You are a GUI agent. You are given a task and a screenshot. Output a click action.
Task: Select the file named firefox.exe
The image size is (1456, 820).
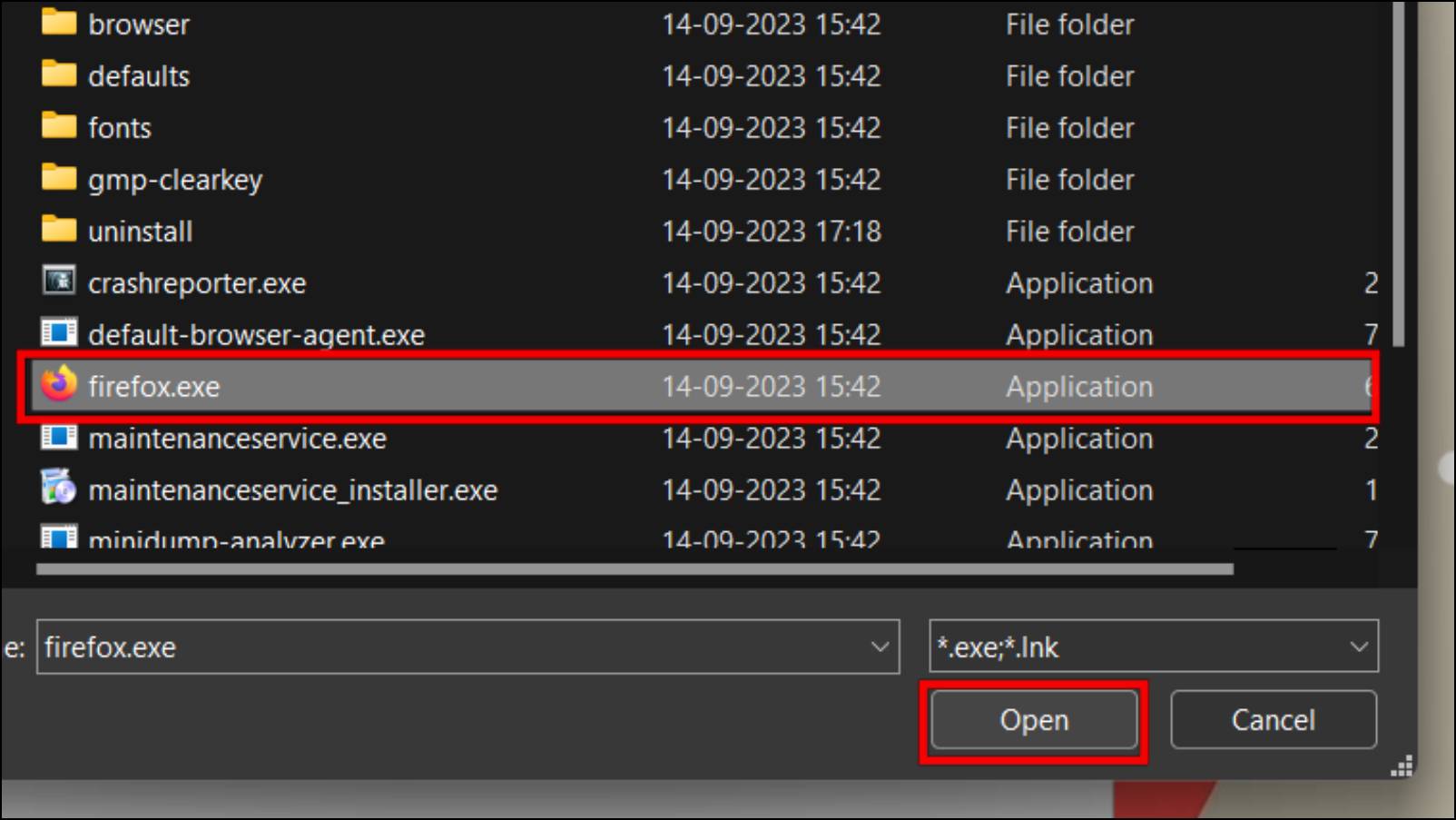coord(153,387)
